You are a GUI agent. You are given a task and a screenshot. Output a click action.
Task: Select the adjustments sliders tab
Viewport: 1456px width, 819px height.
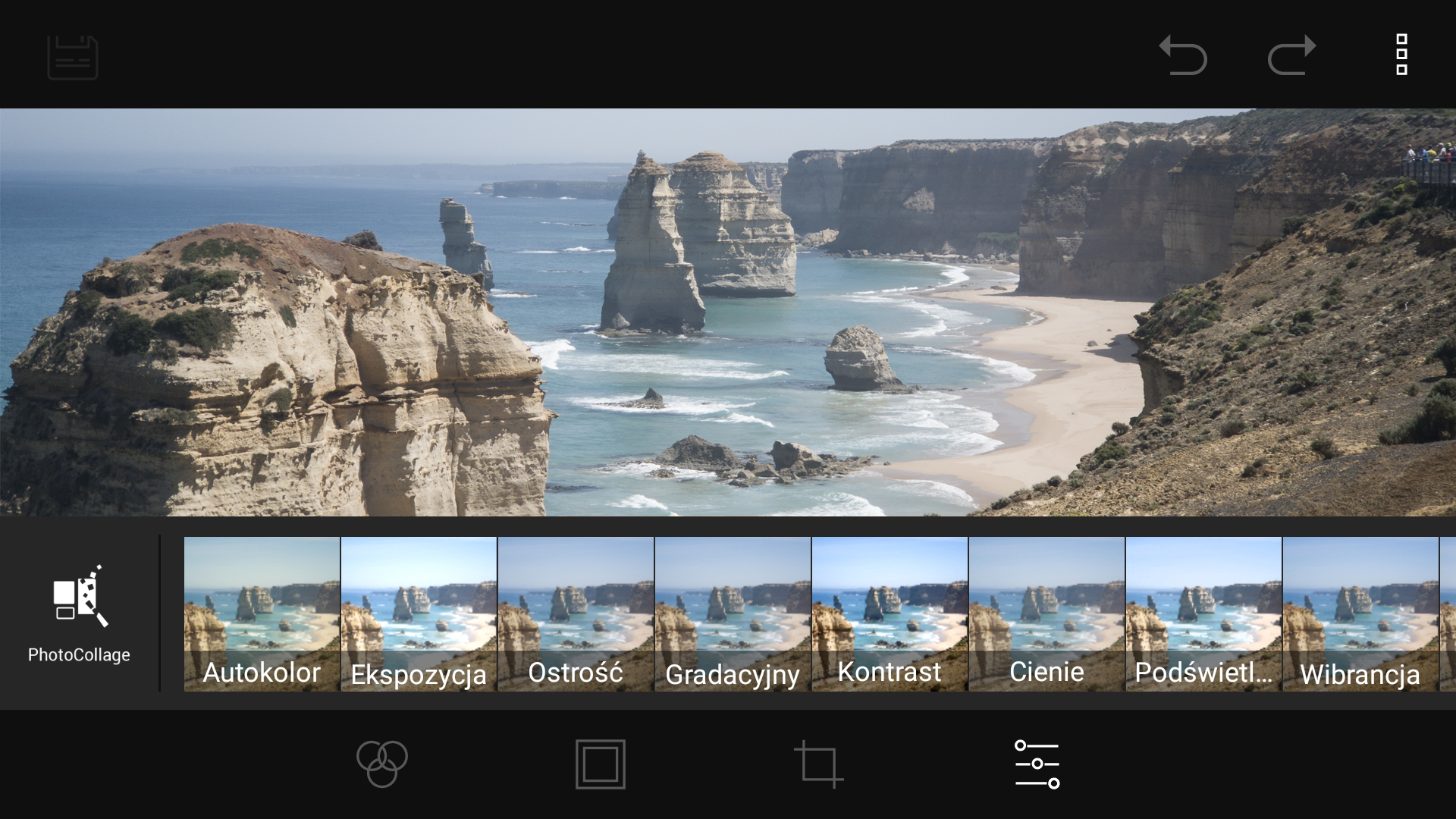(x=1037, y=764)
